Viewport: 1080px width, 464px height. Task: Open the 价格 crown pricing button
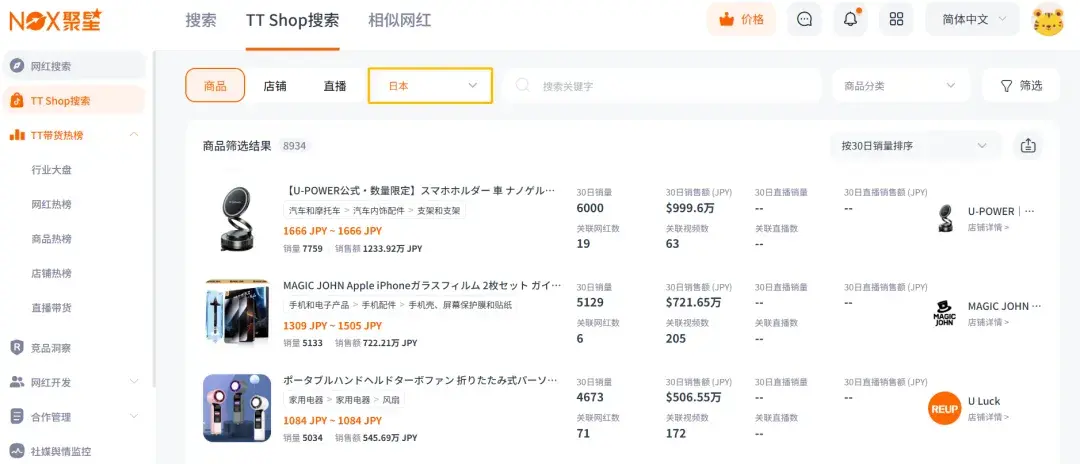(741, 19)
